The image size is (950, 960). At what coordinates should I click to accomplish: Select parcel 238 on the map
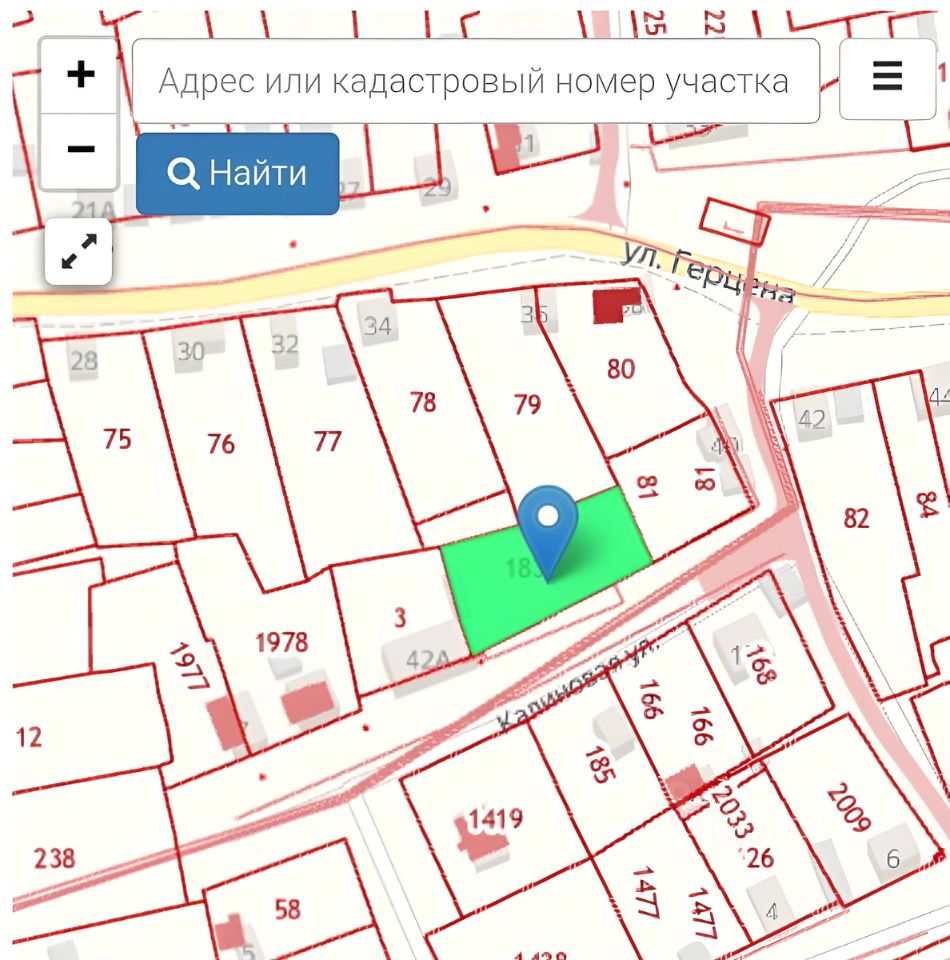click(x=54, y=858)
